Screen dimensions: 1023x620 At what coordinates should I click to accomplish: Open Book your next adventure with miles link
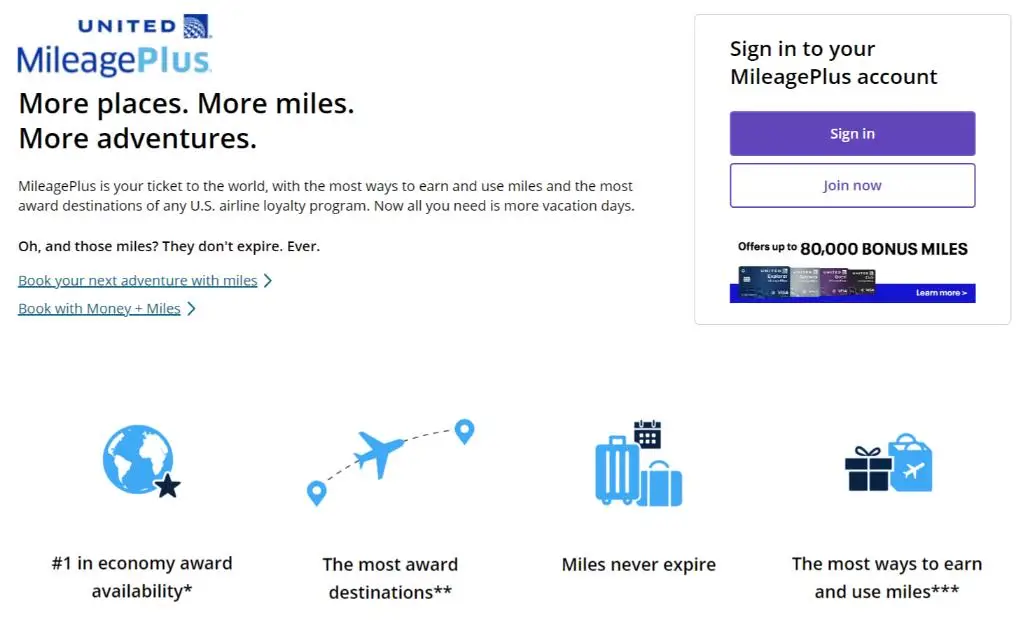click(136, 281)
